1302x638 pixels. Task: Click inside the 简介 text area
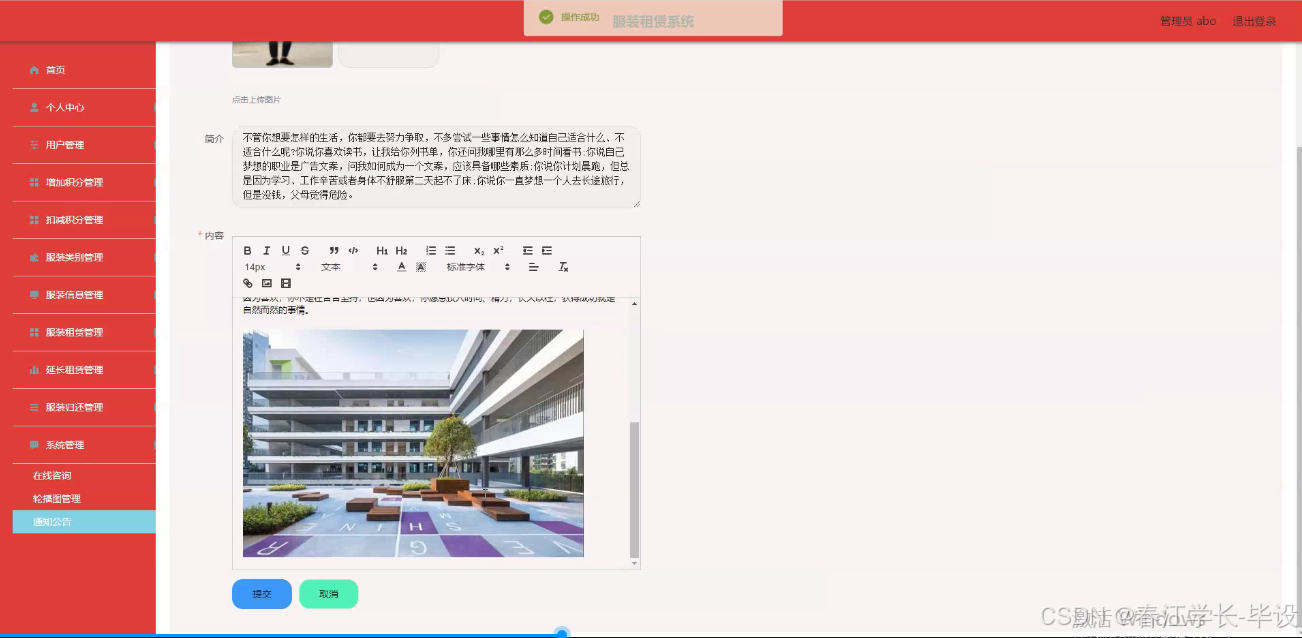436,167
